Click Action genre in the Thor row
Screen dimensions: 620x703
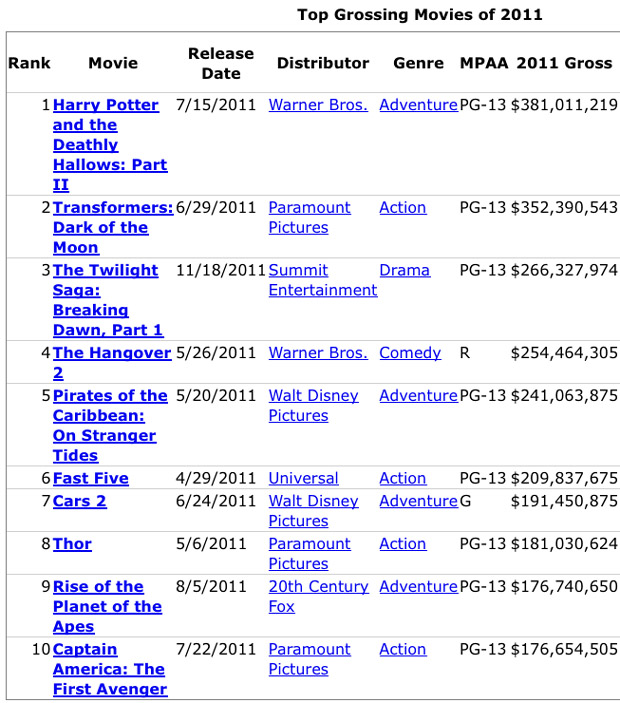coord(403,544)
